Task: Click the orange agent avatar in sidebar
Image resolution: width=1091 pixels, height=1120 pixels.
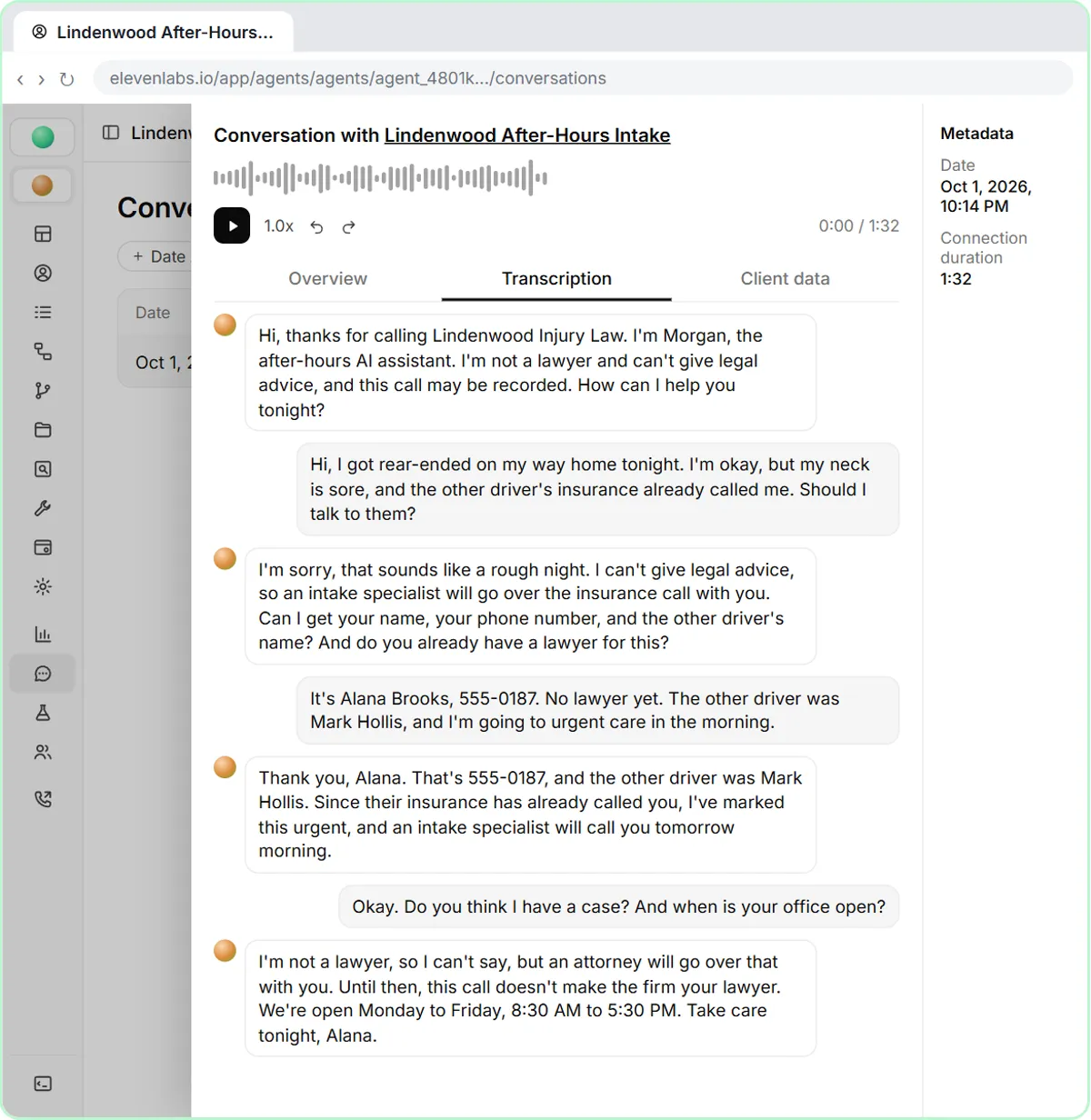Action: pyautogui.click(x=43, y=185)
